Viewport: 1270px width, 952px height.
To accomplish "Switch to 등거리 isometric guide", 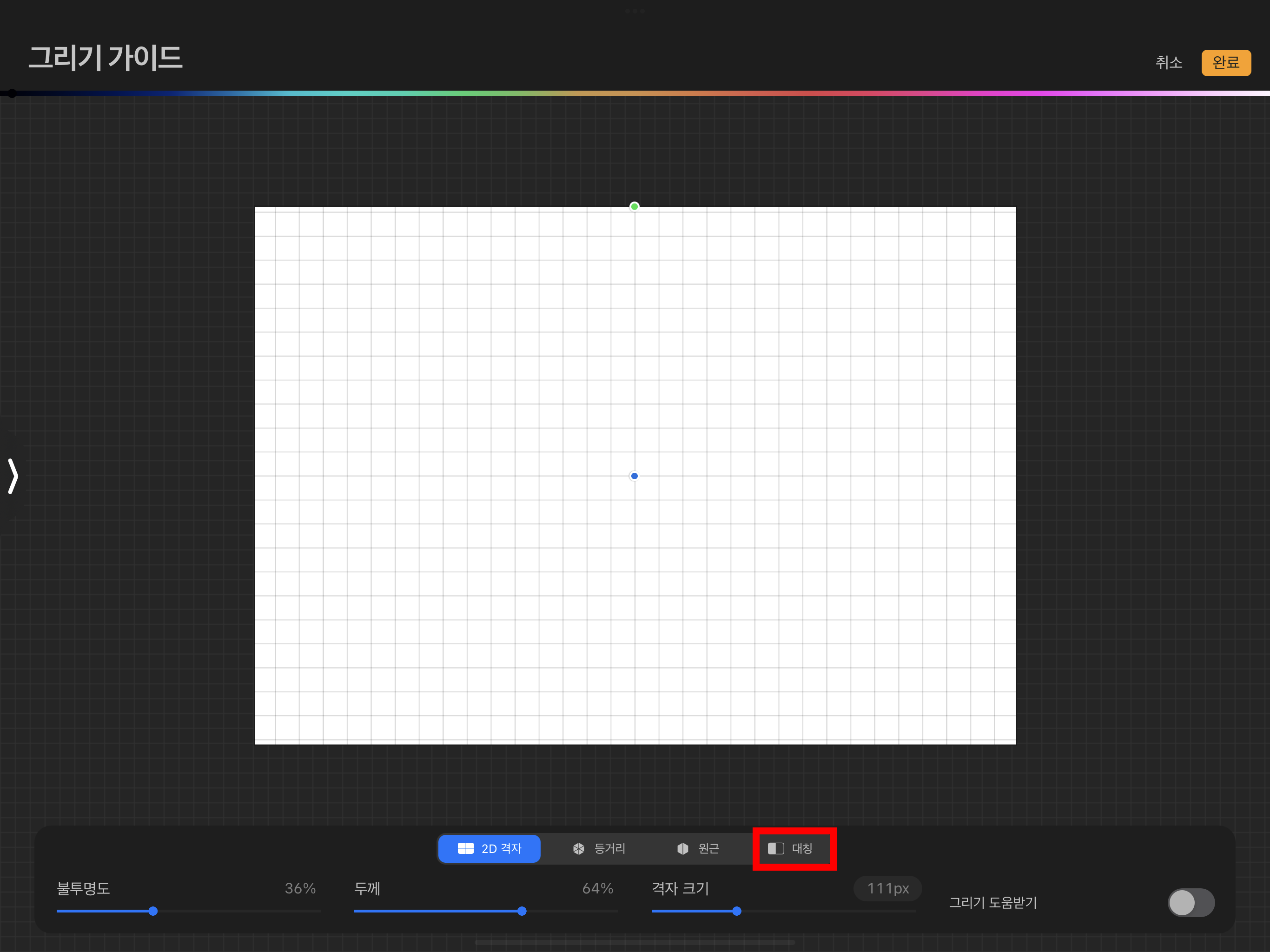I will [599, 849].
